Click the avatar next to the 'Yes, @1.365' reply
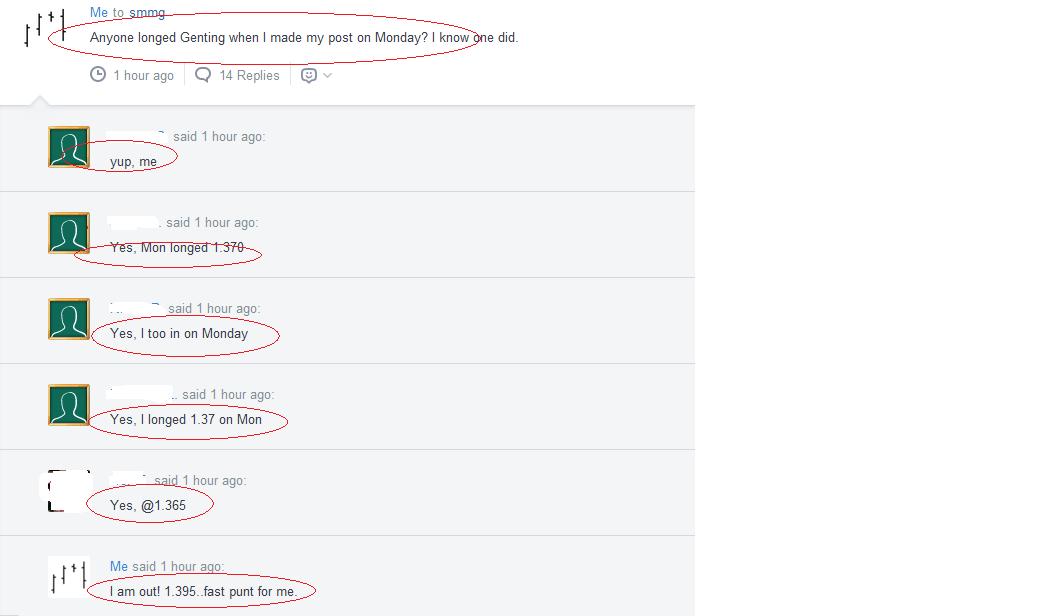 [68, 490]
